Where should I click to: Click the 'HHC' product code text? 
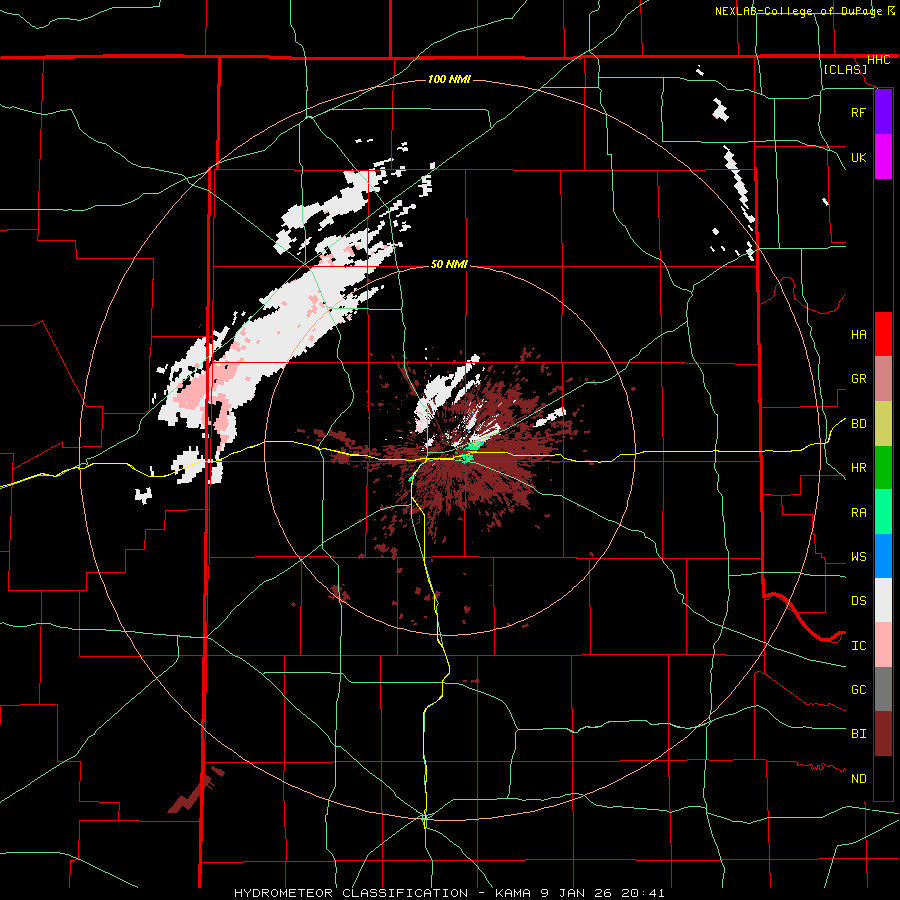coord(878,60)
